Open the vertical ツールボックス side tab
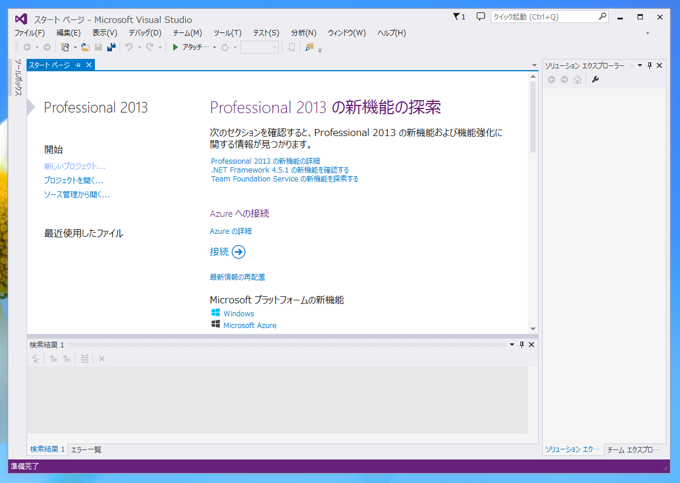The height and width of the screenshot is (483, 680). tap(18, 77)
